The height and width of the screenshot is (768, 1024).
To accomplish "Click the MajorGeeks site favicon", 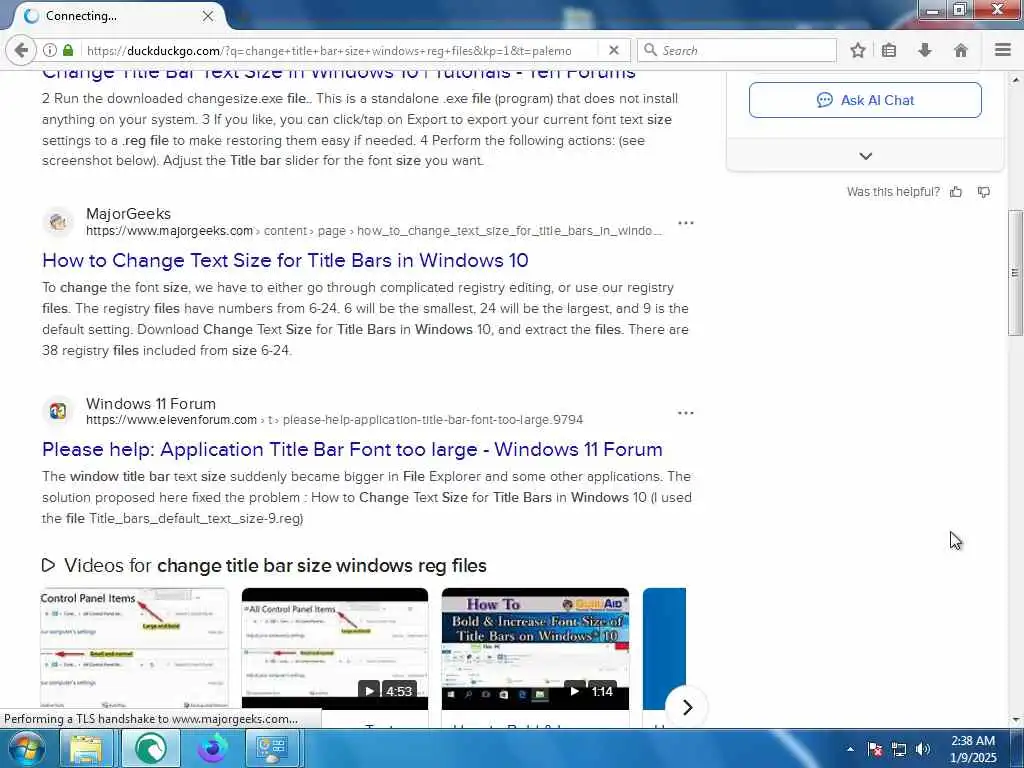I will click(58, 222).
